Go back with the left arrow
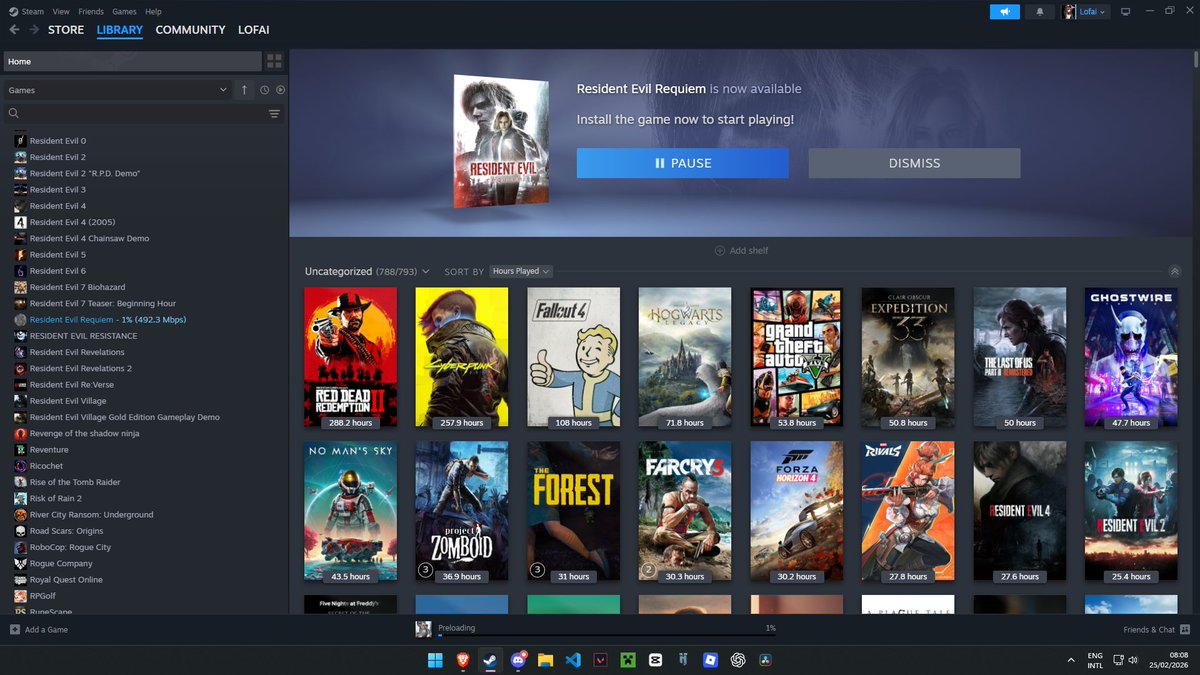This screenshot has height=675, width=1200. point(14,30)
